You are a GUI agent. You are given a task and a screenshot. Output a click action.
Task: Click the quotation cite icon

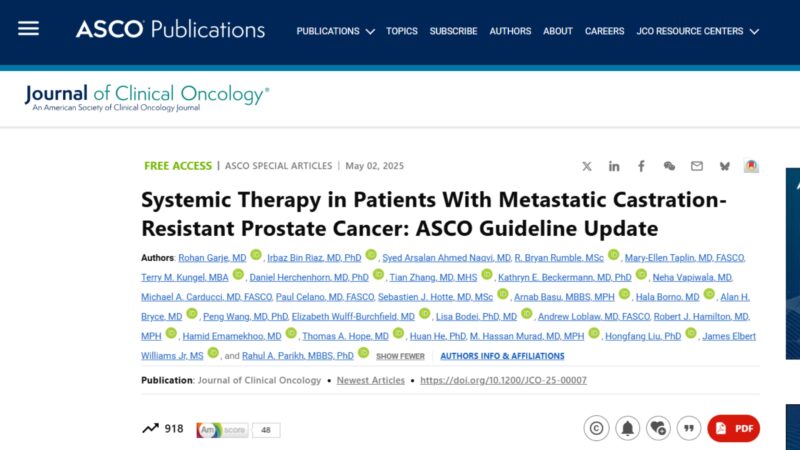coord(689,428)
